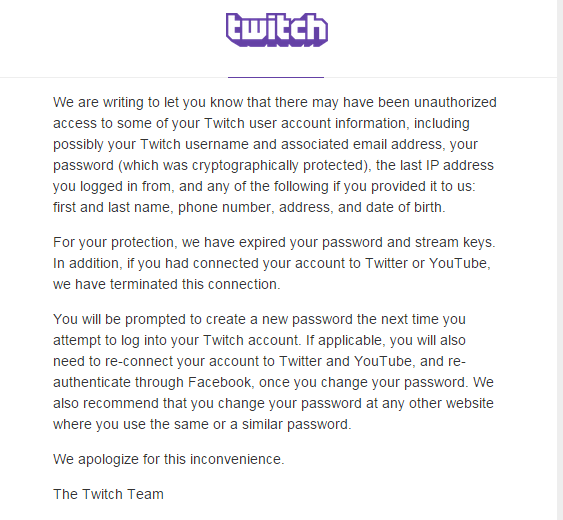Click the vertical scrollbar strip at the right edge
This screenshot has width=563, height=520.
pyautogui.click(x=560, y=260)
